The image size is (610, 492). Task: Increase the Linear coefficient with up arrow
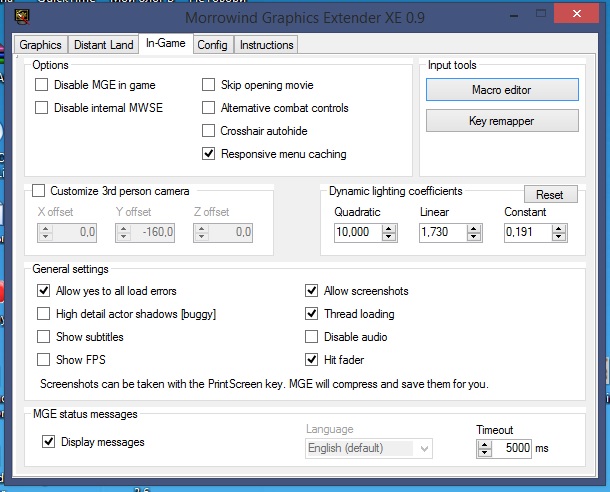point(474,229)
